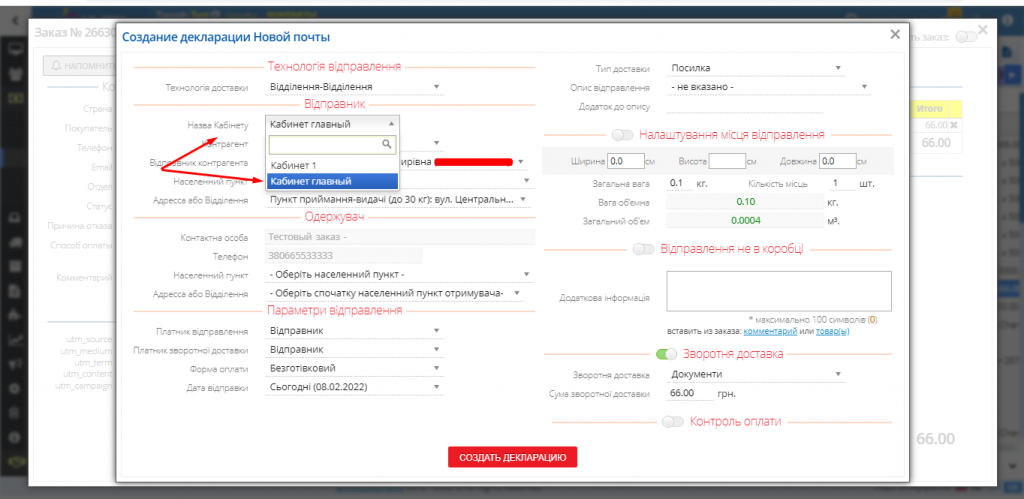Click the Додаткова інформація text area
1024x499 pixels.
click(x=779, y=291)
